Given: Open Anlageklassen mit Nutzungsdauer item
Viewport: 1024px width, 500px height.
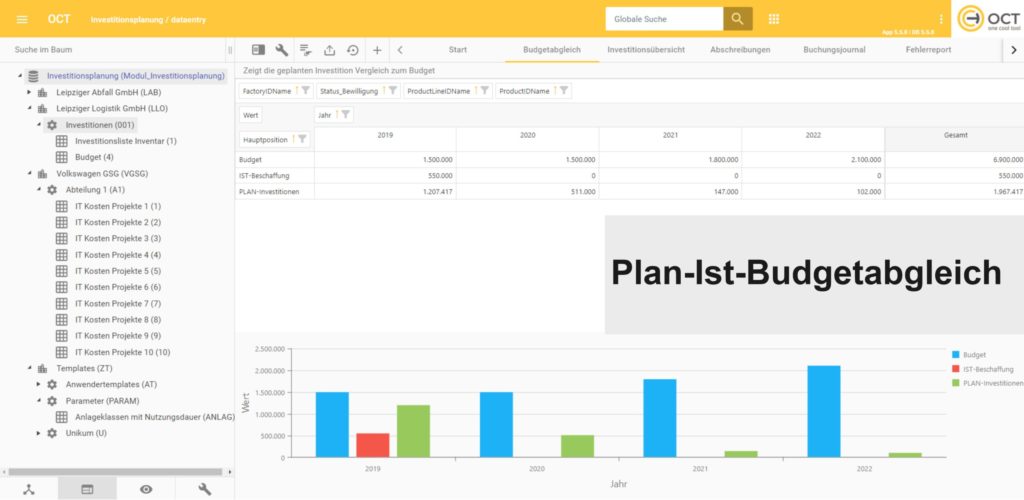Looking at the screenshot, I should (155, 417).
